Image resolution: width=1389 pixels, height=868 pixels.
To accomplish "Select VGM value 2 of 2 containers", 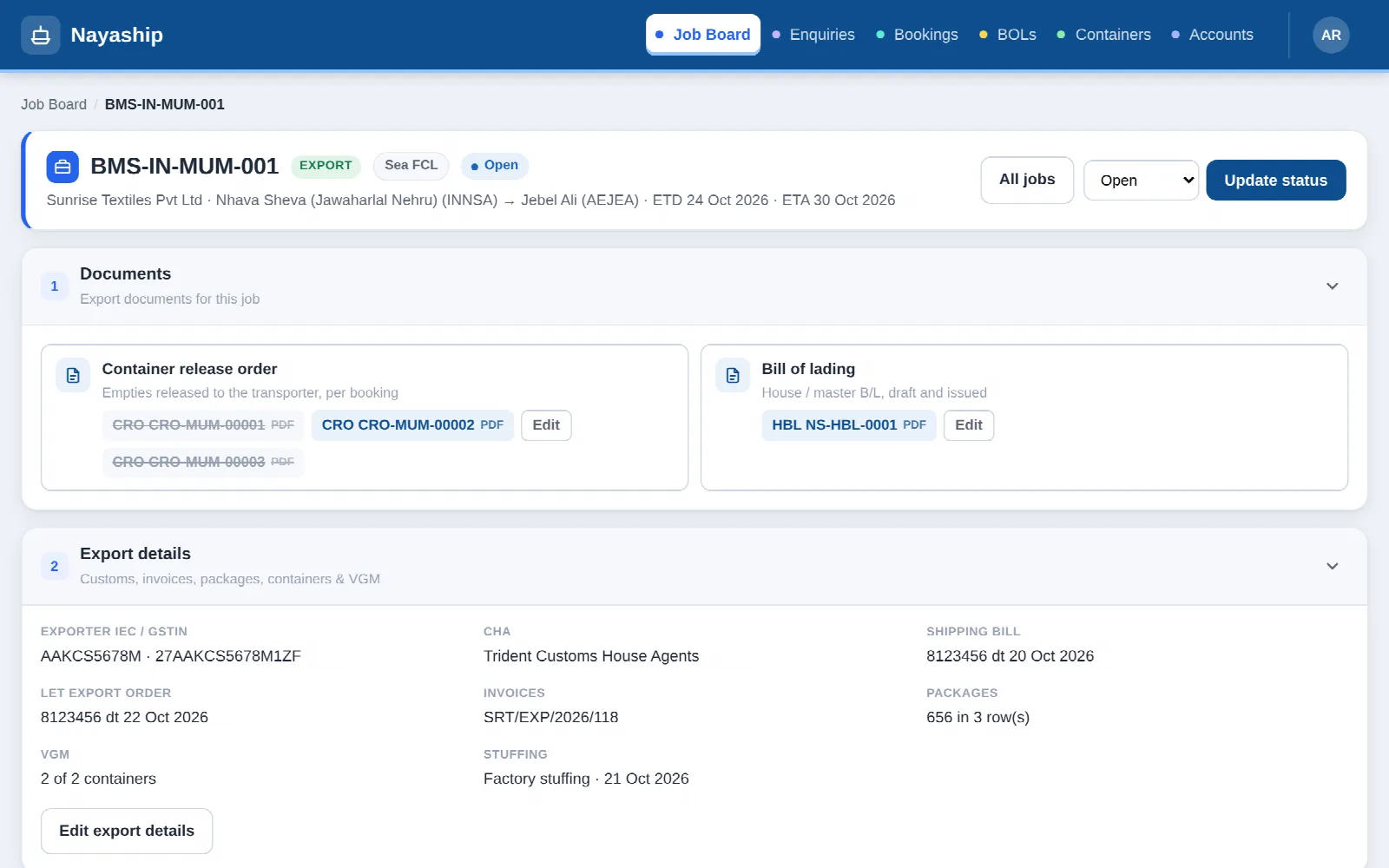I will (98, 779).
